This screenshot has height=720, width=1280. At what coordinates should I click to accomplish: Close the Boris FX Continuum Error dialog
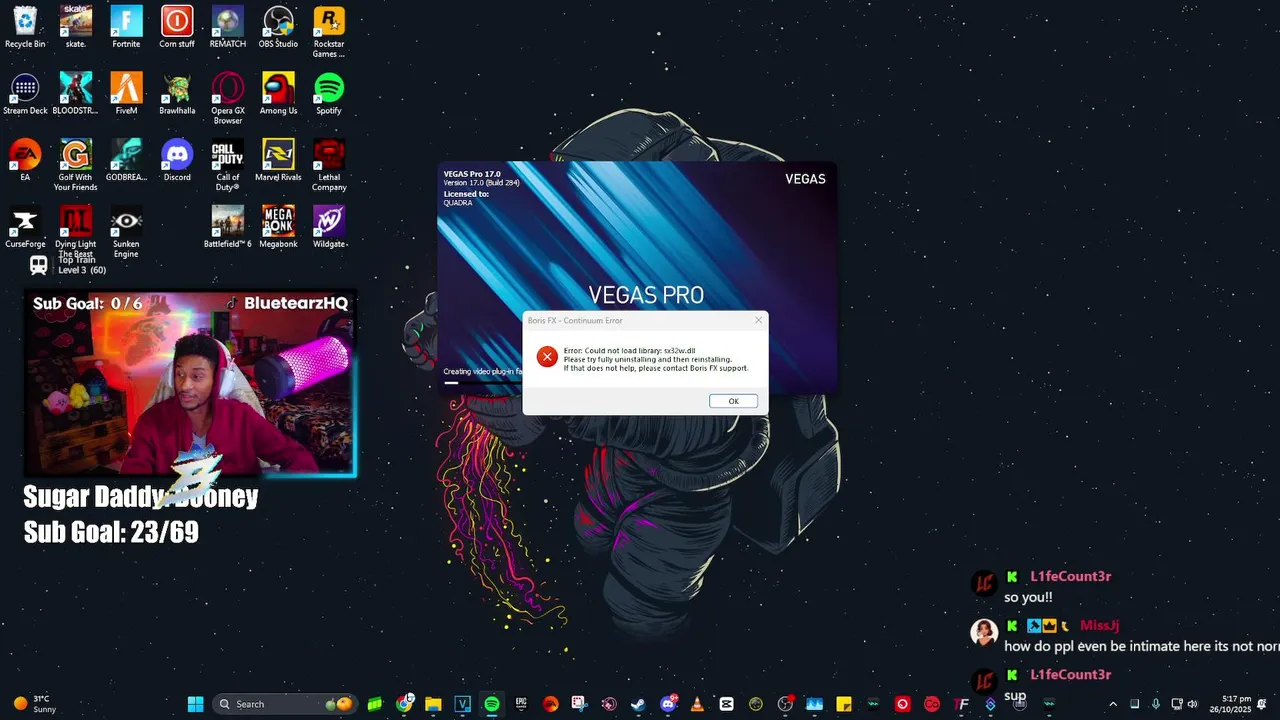pyautogui.click(x=758, y=320)
